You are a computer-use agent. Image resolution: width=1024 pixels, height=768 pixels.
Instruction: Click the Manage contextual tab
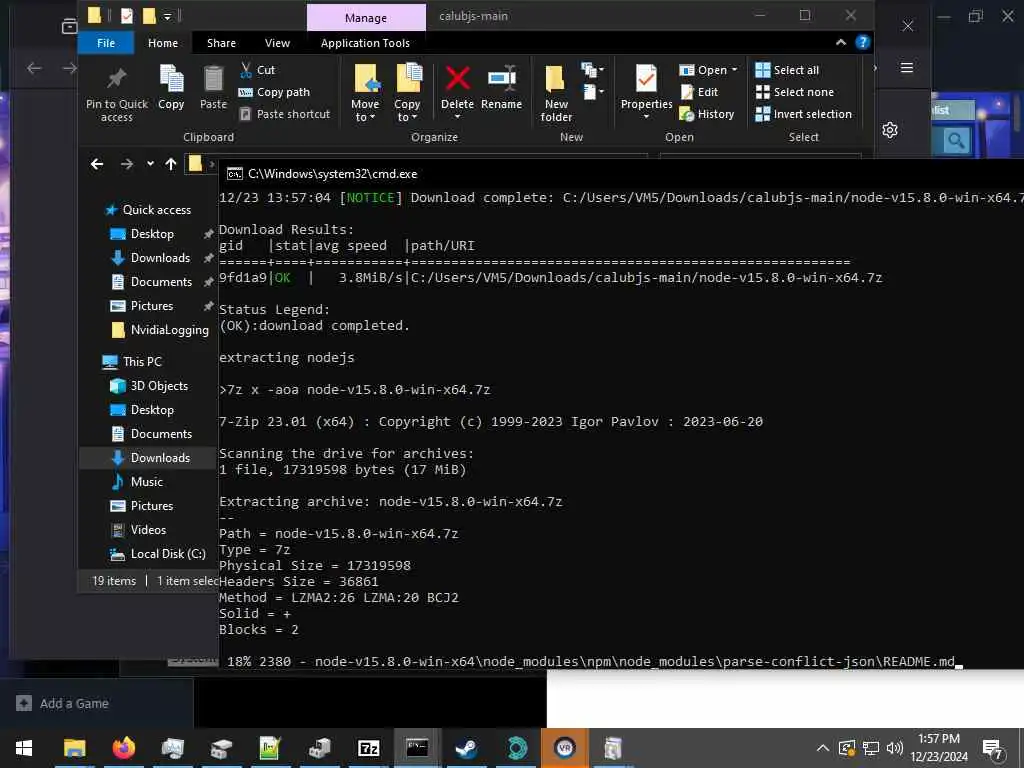tap(366, 18)
